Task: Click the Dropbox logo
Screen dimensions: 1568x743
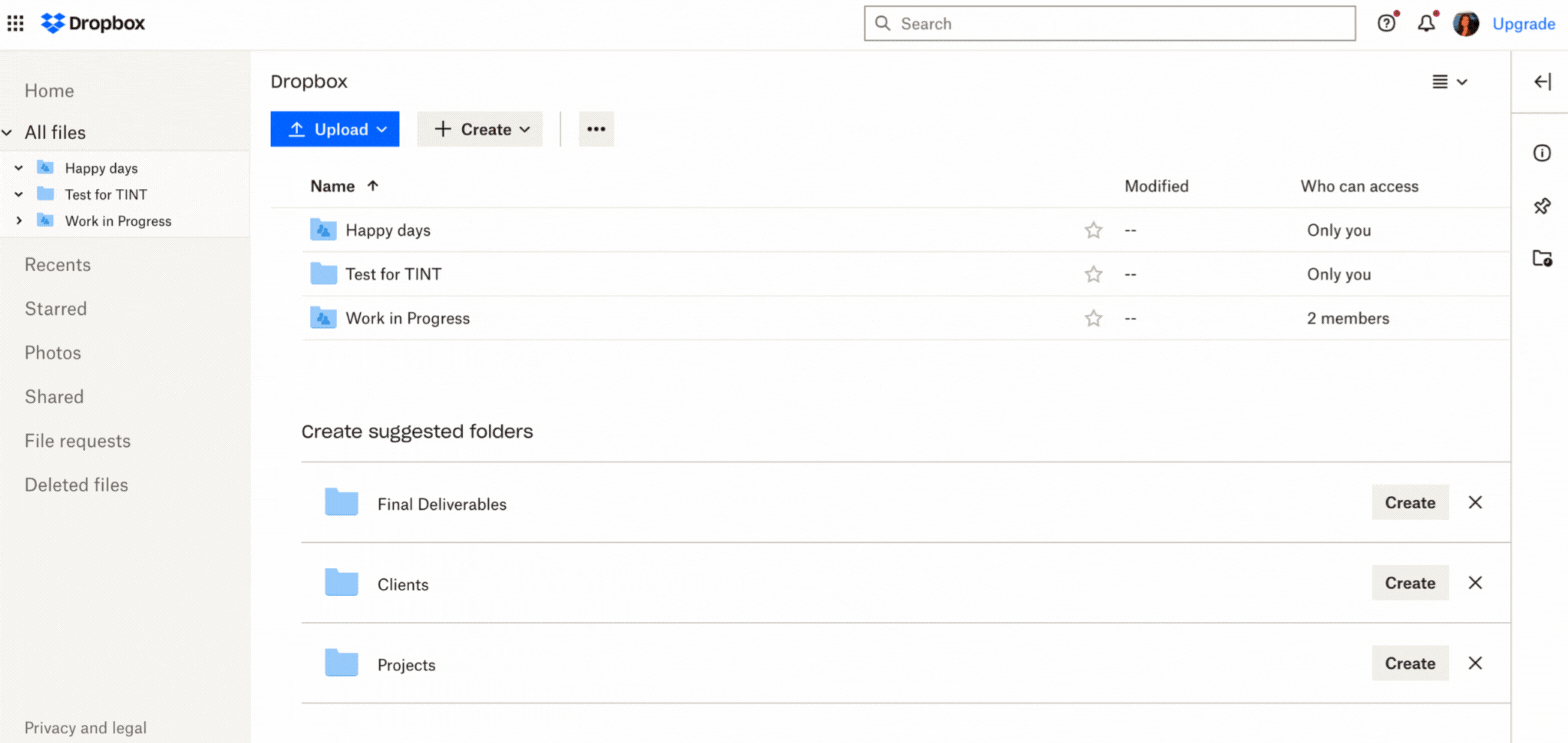Action: pos(93,23)
